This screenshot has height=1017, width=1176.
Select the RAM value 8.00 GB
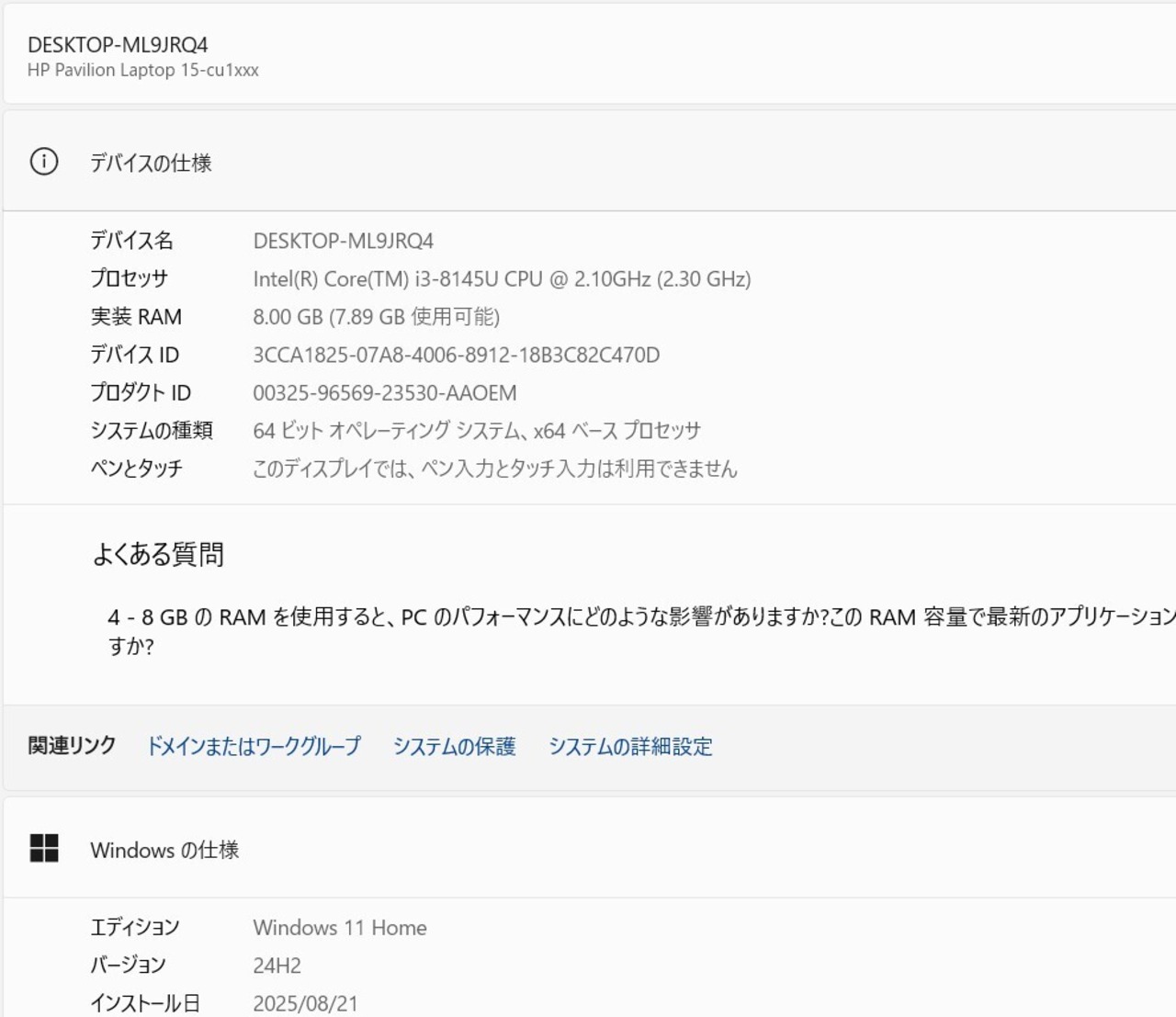click(377, 317)
